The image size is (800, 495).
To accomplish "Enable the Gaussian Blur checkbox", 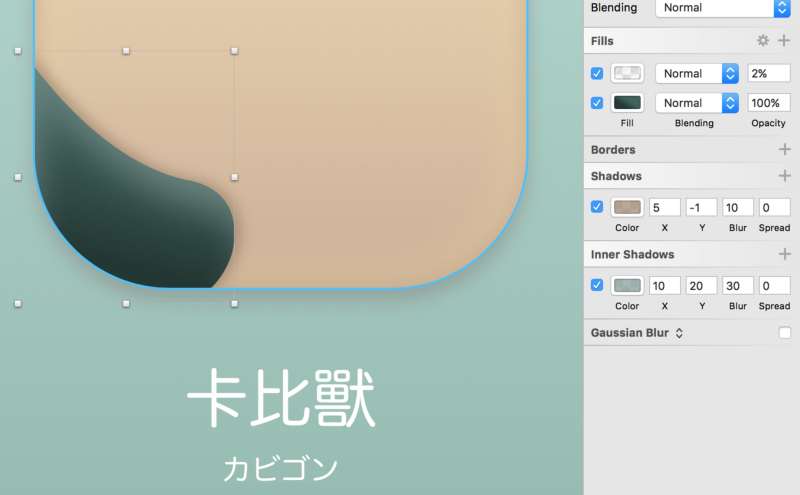I will pyautogui.click(x=785, y=333).
